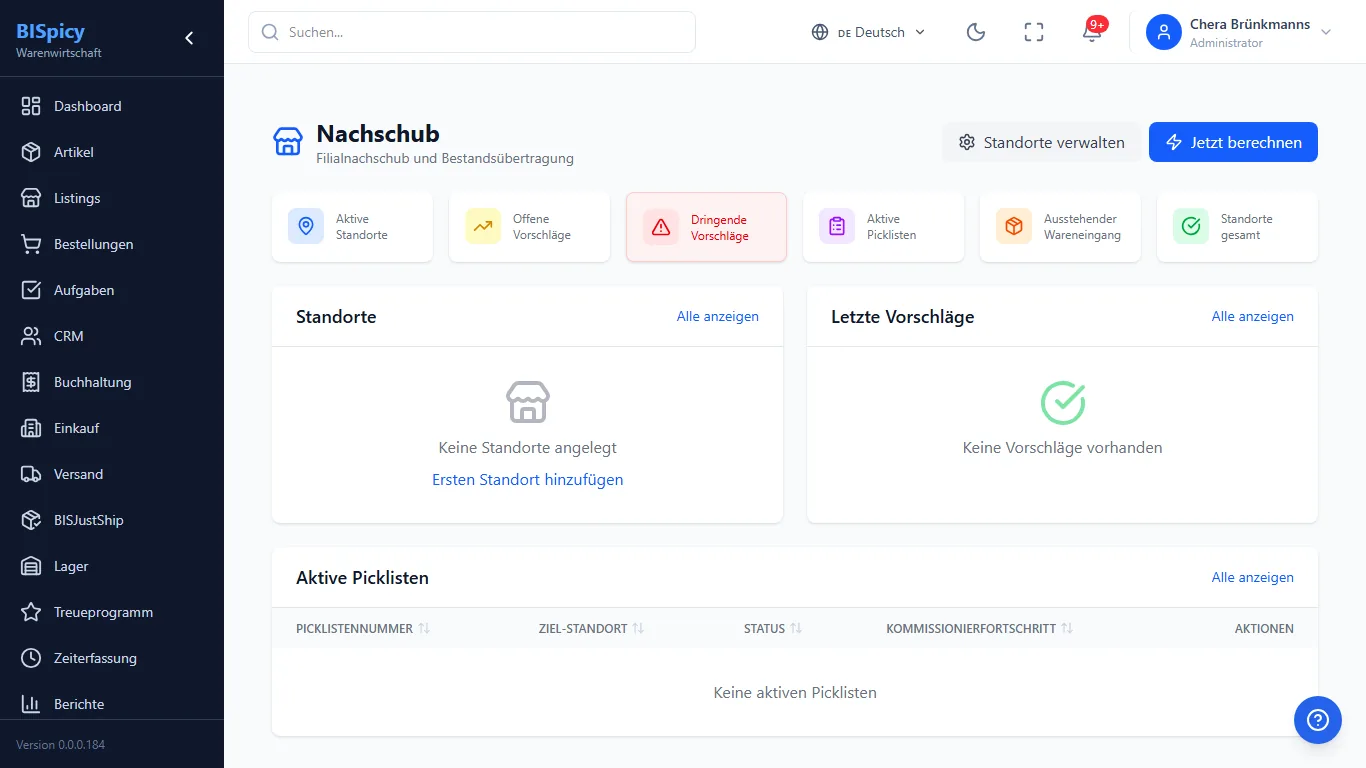
Task: Click the Aktive Picklisten clipboard icon
Action: [x=837, y=227]
